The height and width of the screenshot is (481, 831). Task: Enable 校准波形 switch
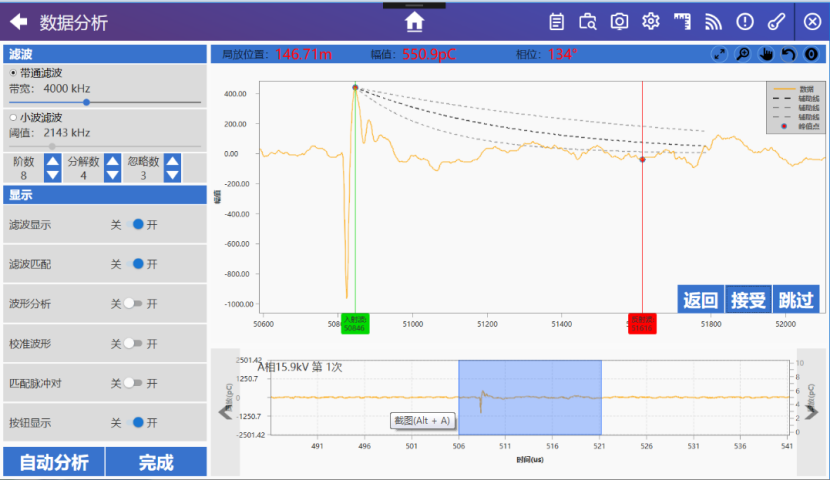pyautogui.click(x=134, y=343)
